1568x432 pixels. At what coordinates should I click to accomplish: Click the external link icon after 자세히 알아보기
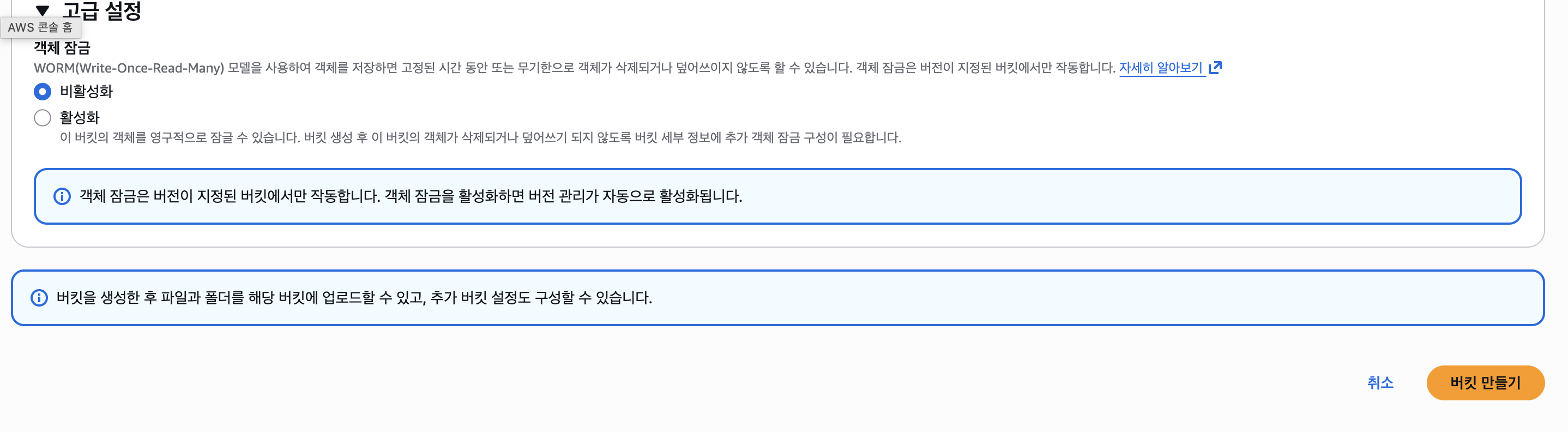(x=1215, y=68)
